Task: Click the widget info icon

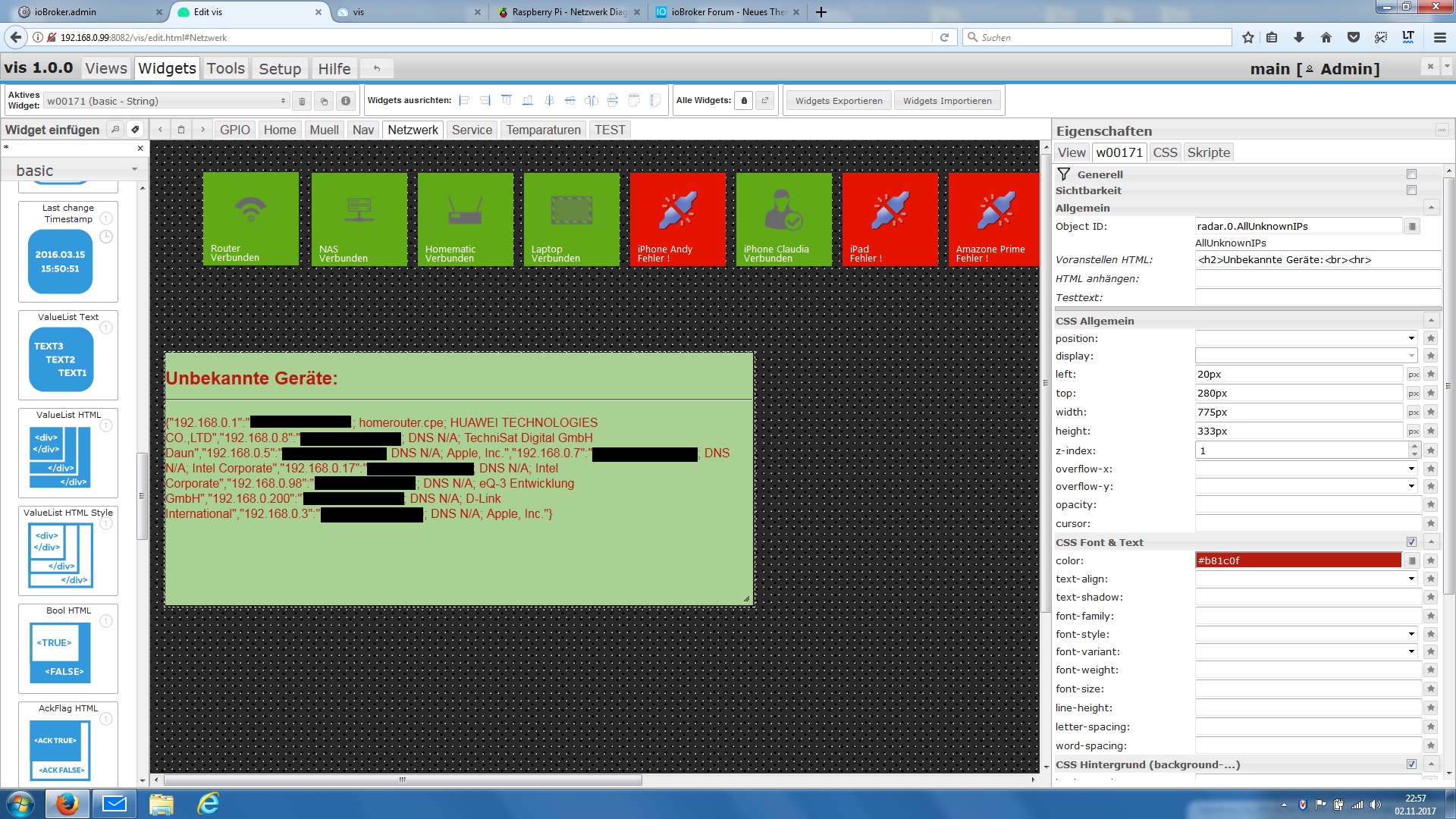Action: click(346, 101)
